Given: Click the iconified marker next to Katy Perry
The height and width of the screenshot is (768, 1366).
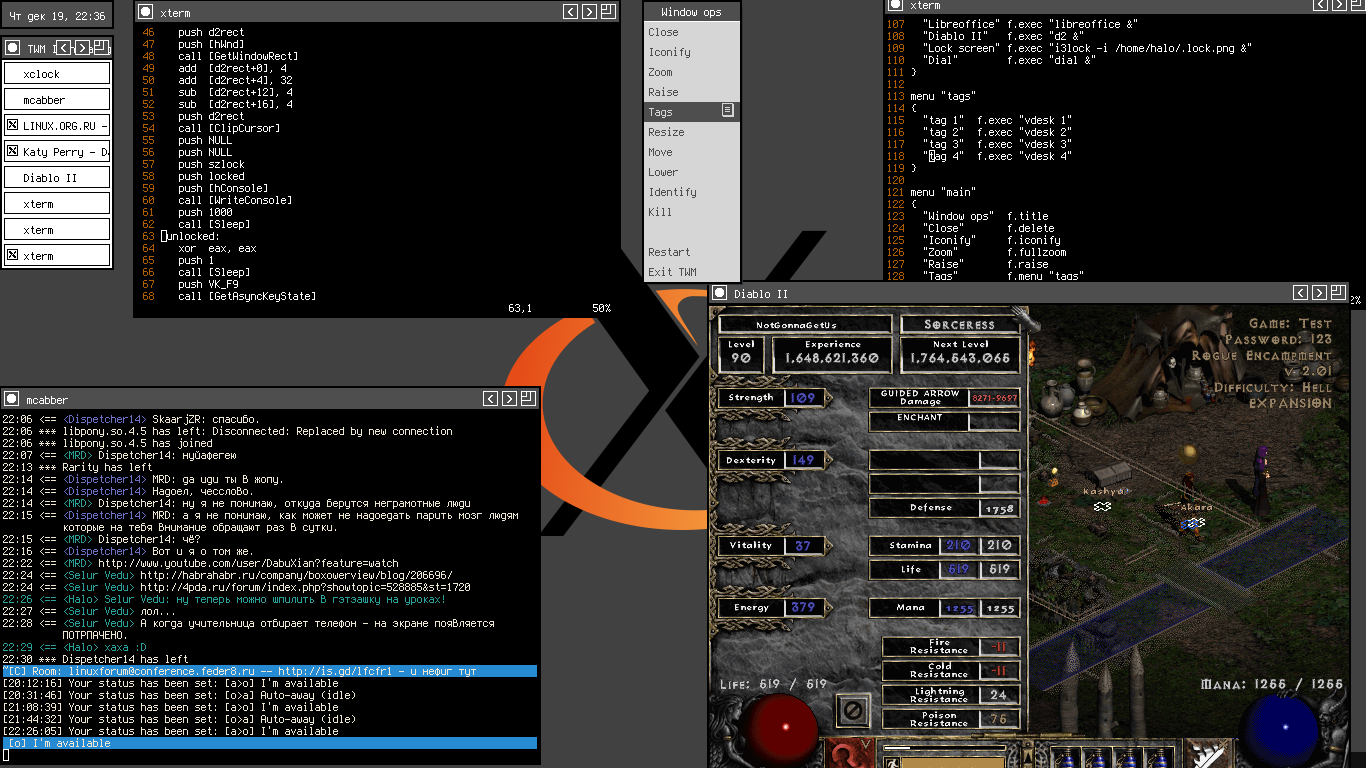Looking at the screenshot, I should pos(13,152).
